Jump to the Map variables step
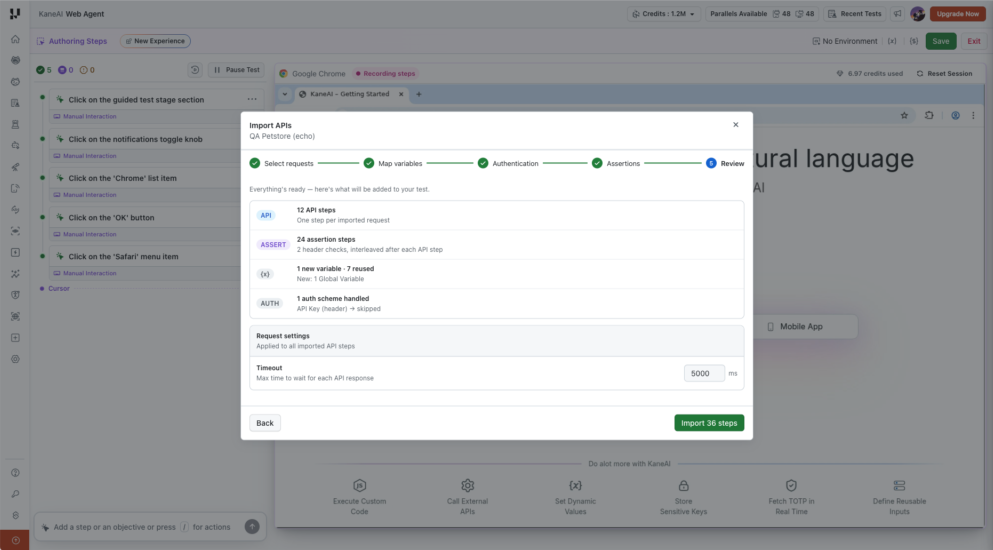Viewport: 993px width, 550px height. (393, 163)
